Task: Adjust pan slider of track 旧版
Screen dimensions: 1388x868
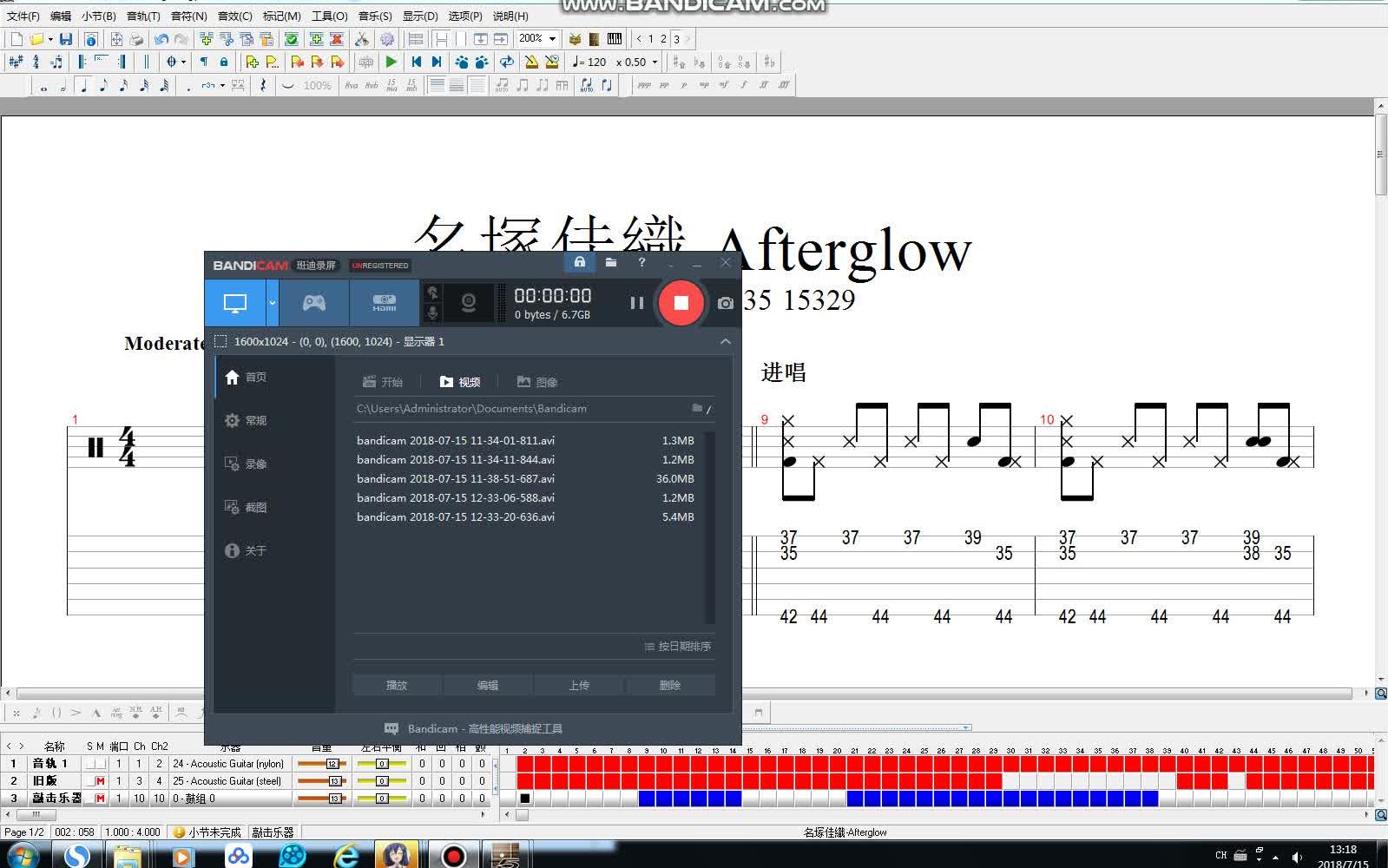Action: (382, 781)
